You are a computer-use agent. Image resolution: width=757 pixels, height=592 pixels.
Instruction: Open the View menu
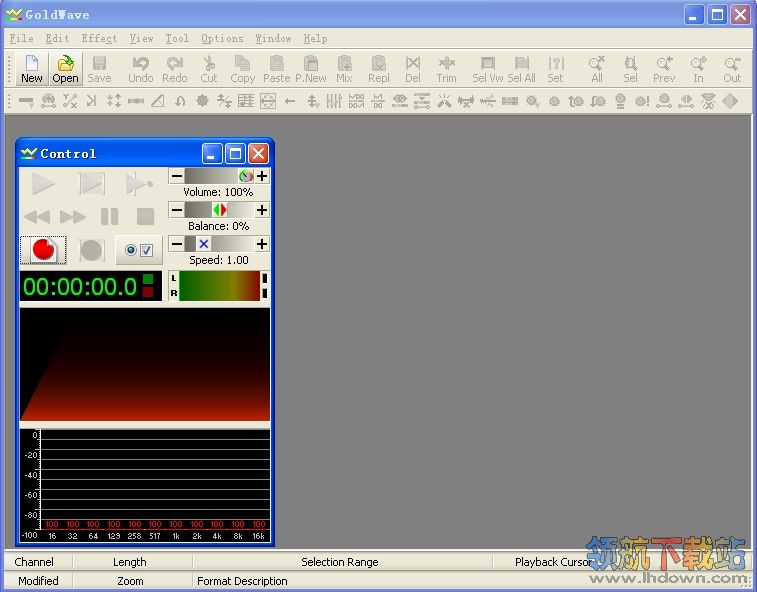141,38
